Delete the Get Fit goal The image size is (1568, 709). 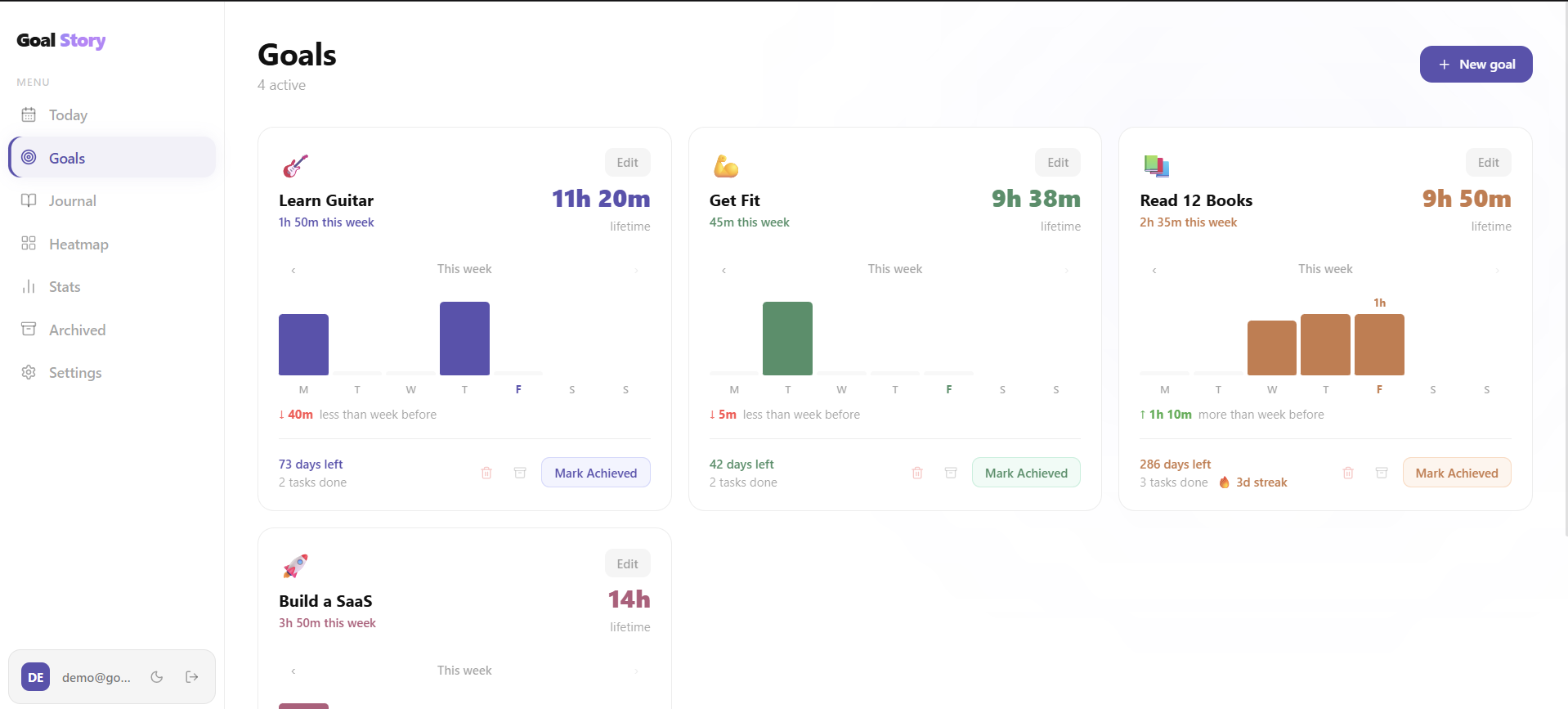917,473
